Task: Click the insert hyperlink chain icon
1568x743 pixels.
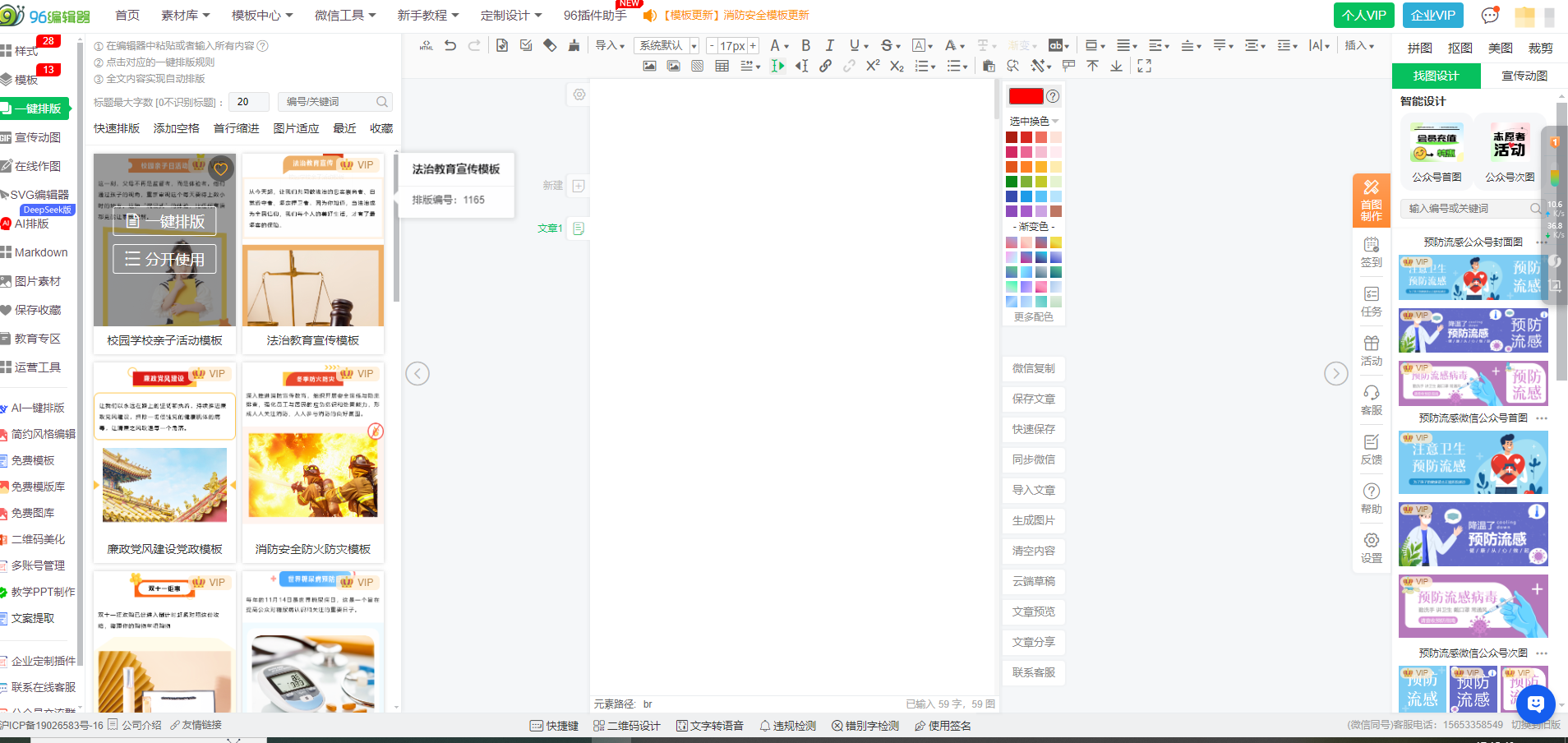Action: [x=825, y=67]
